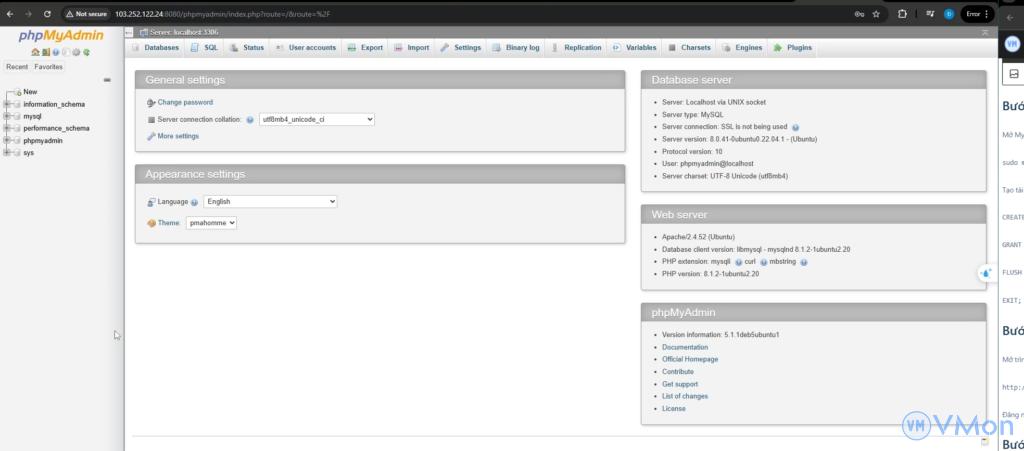Click the help icon next to Language
Screen dimensions: 1024x451
click(194, 202)
